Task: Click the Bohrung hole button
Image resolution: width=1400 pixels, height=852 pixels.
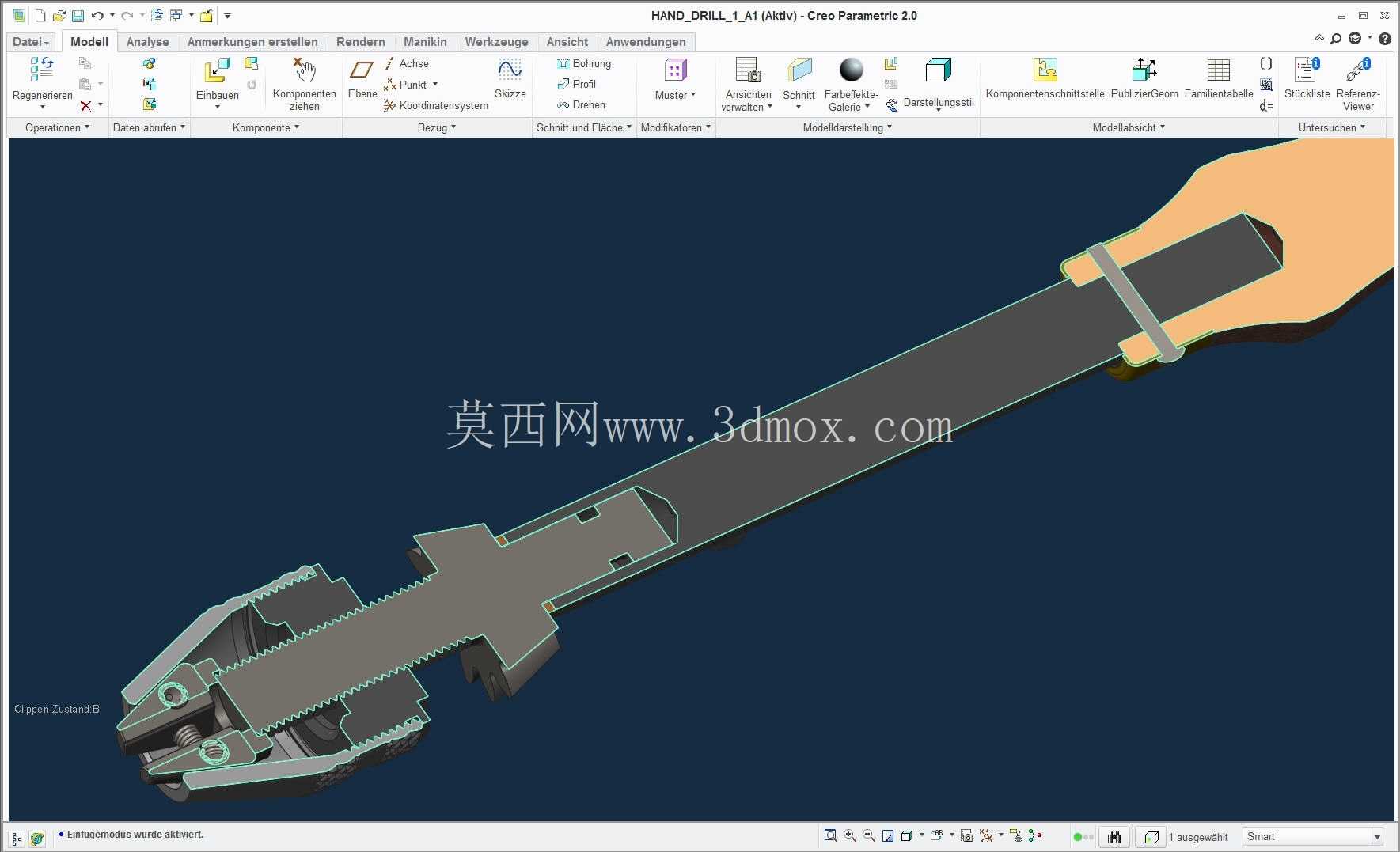Action: [x=584, y=63]
